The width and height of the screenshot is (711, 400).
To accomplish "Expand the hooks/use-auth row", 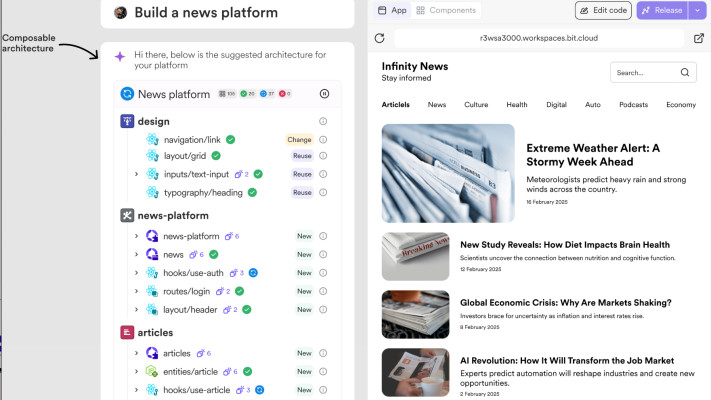I will pyautogui.click(x=136, y=273).
